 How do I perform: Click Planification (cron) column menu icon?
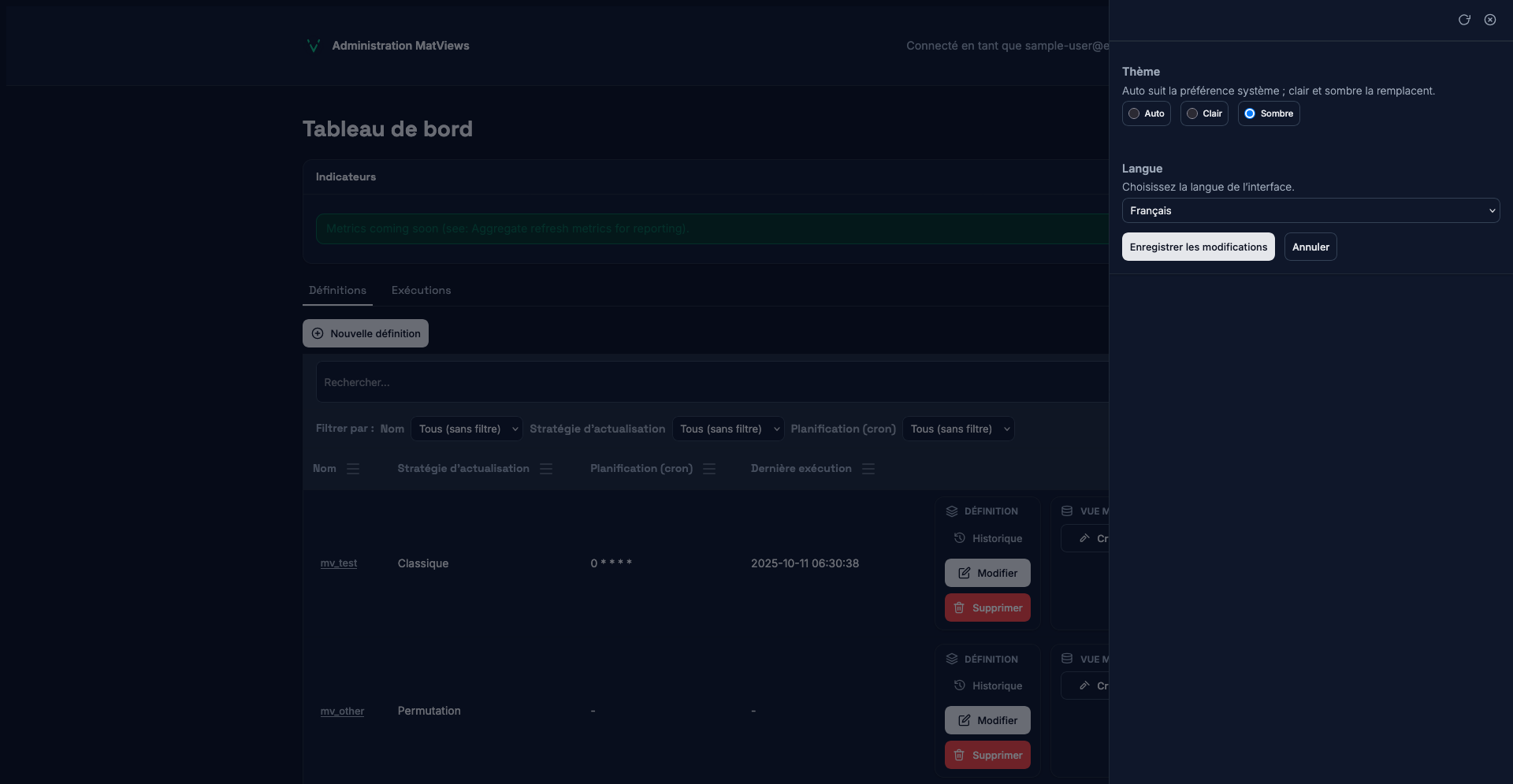(709, 469)
